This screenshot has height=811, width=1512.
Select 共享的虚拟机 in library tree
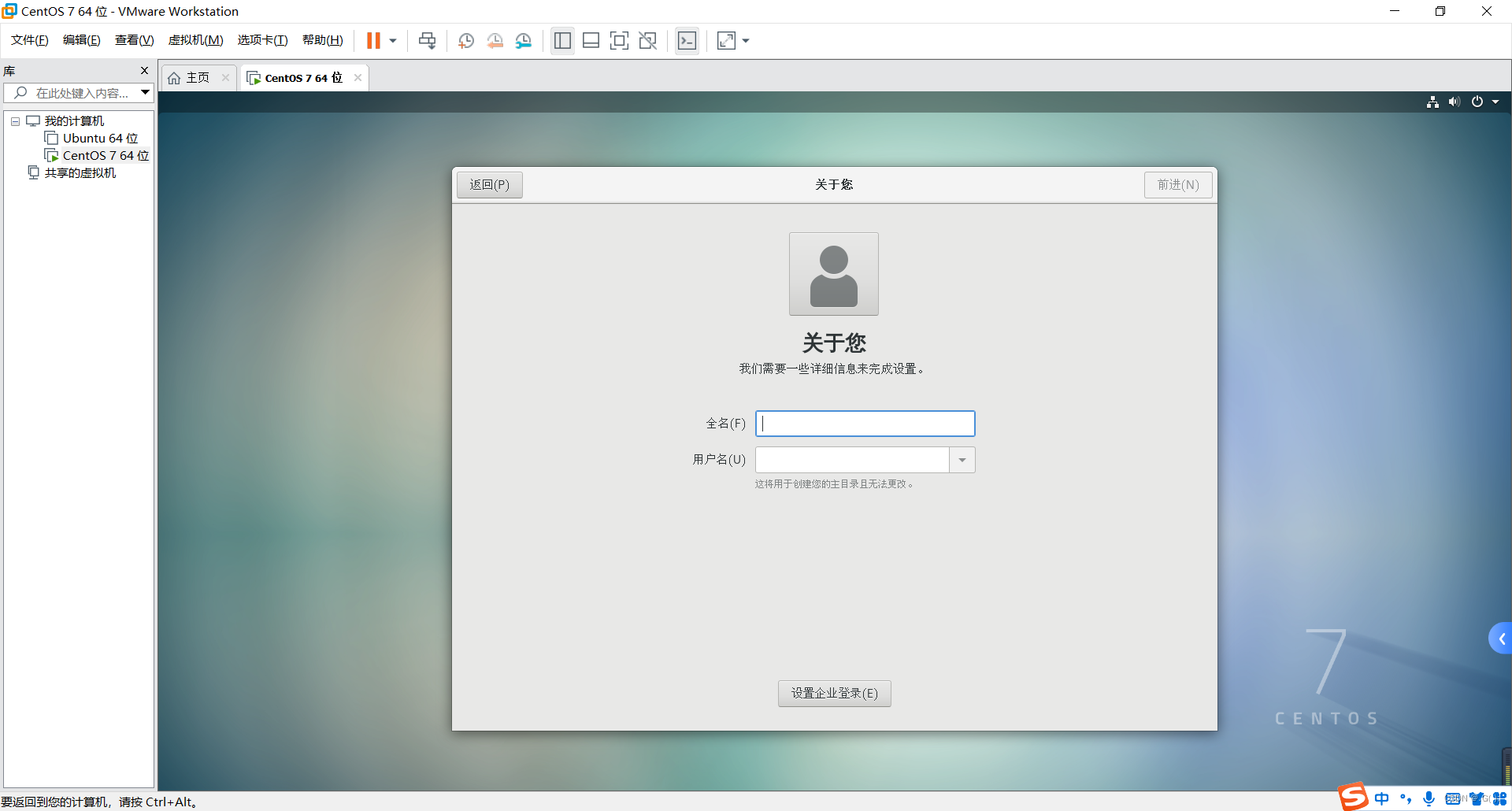click(x=80, y=173)
